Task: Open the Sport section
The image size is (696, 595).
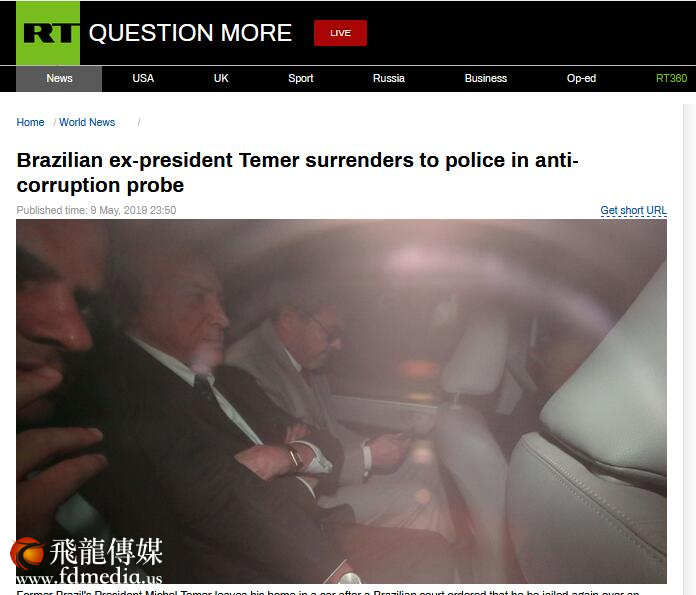Action: point(301,79)
